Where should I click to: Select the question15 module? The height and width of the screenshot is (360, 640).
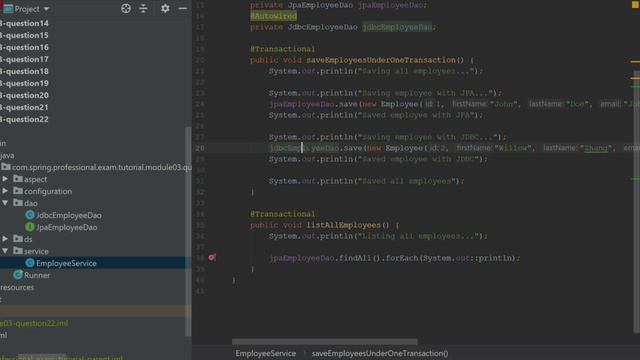pyautogui.click(x=24, y=35)
